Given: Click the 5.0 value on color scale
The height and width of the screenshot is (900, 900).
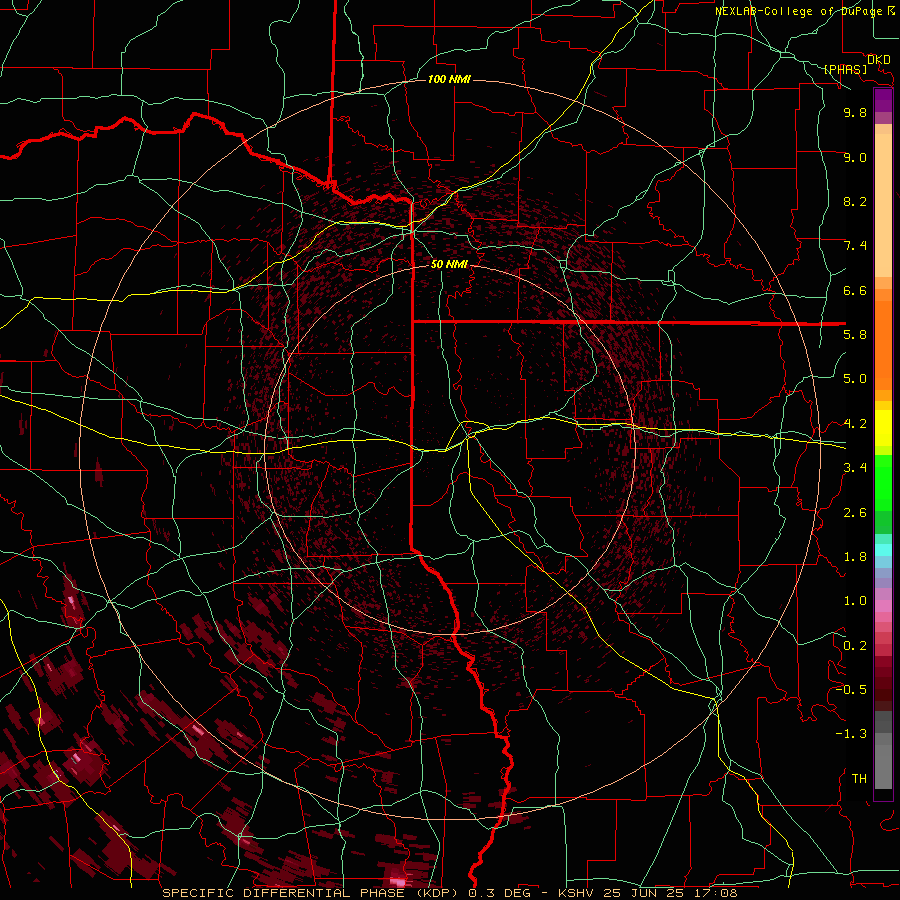Looking at the screenshot, I should [x=855, y=379].
